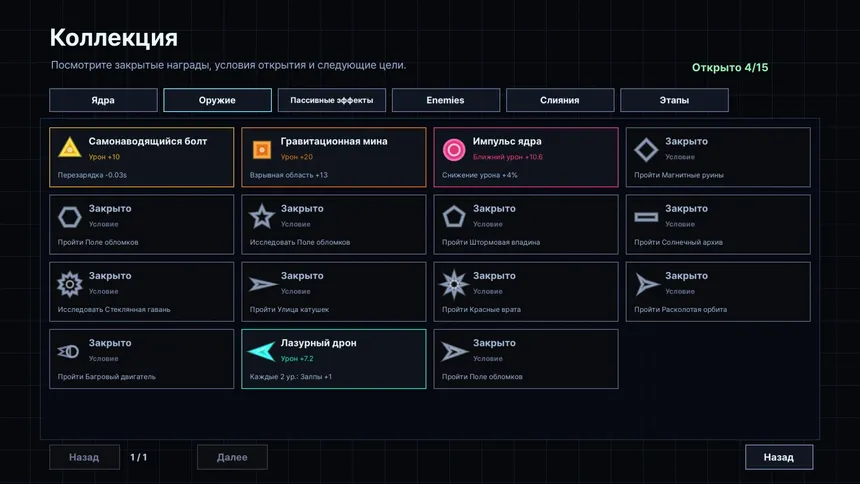Screen dimensions: 860x484
Task: Click the Далее next-page button
Action: tap(232, 457)
